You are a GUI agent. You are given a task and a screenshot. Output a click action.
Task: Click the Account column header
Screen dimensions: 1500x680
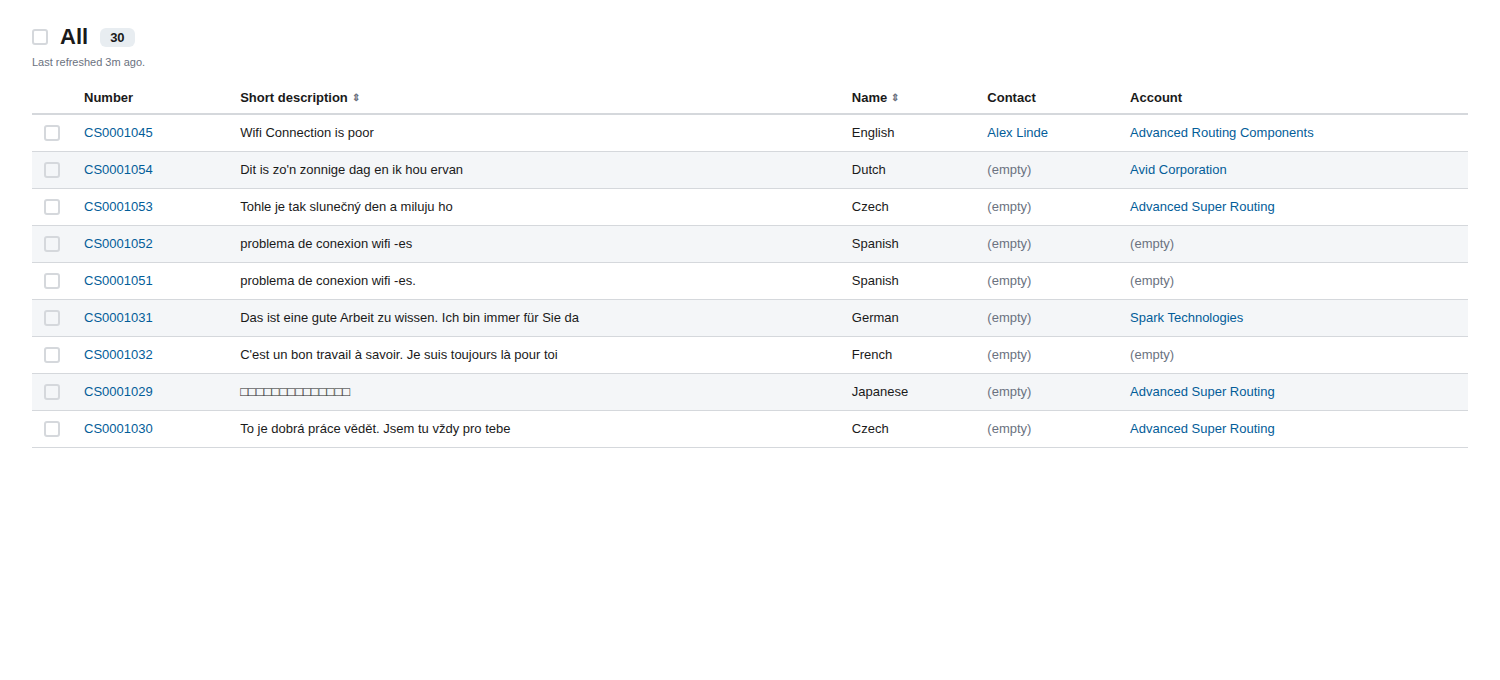coord(1156,98)
